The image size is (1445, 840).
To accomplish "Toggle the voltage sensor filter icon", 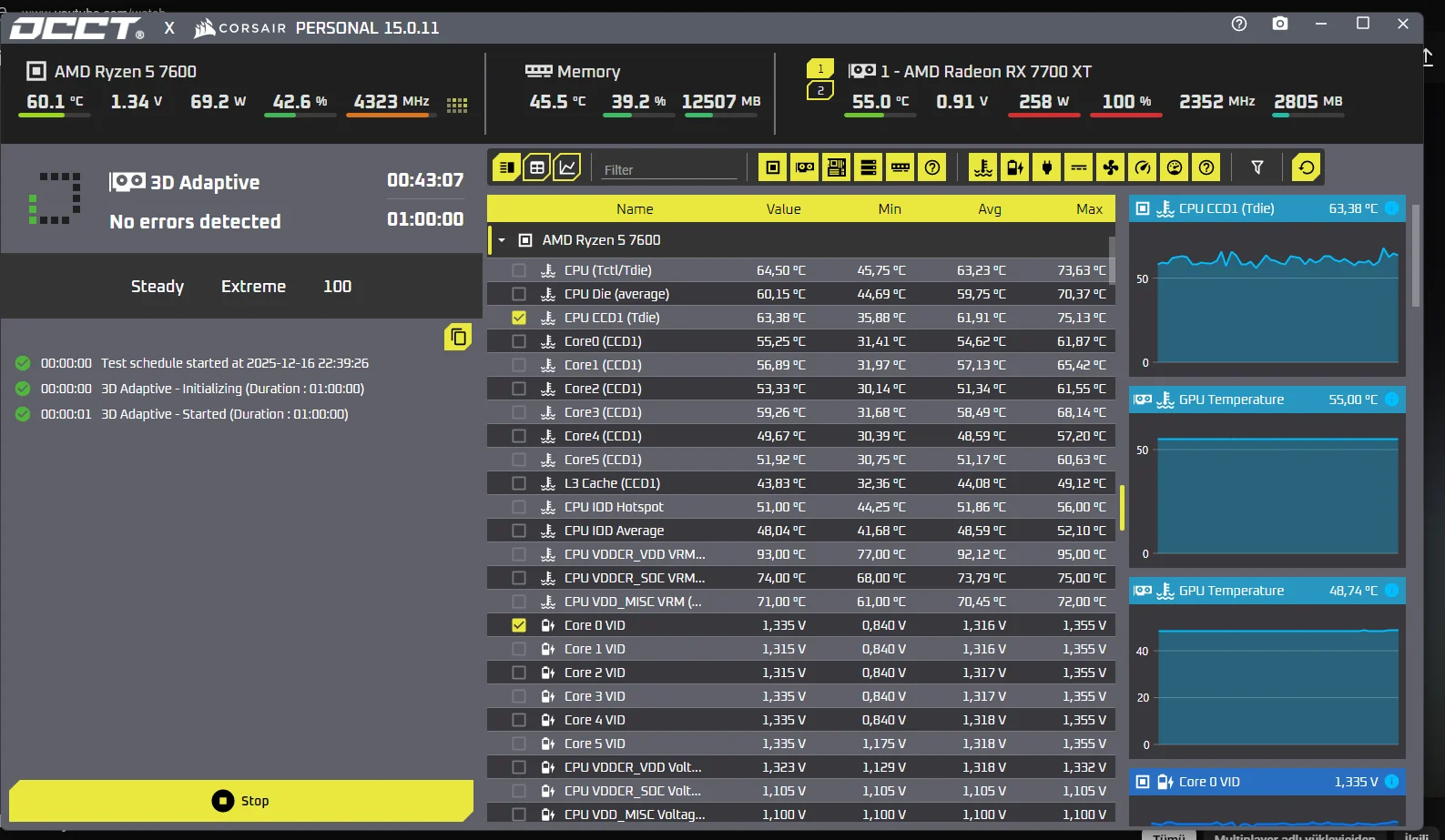I will pyautogui.click(x=1015, y=167).
